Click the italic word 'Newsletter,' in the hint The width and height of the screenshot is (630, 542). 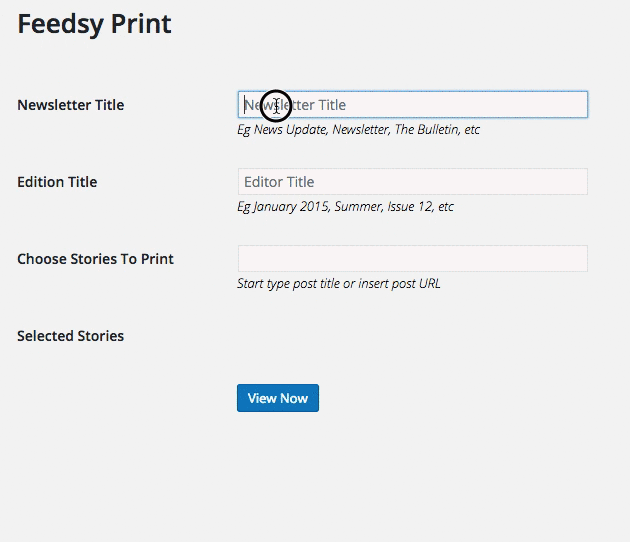361,129
